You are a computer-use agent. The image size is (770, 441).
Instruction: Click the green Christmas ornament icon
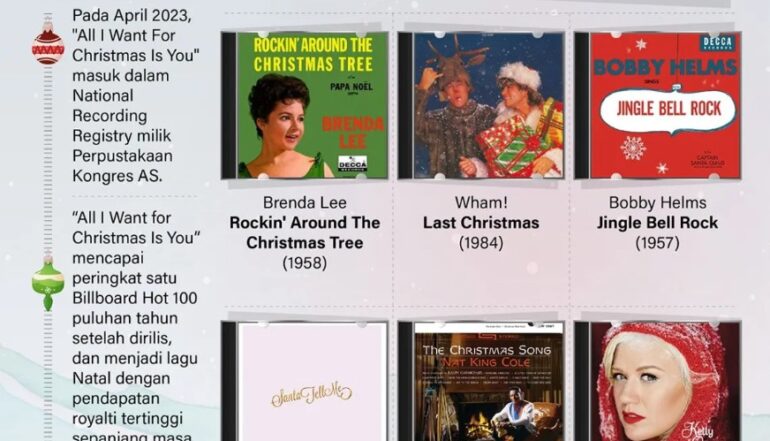point(48,285)
